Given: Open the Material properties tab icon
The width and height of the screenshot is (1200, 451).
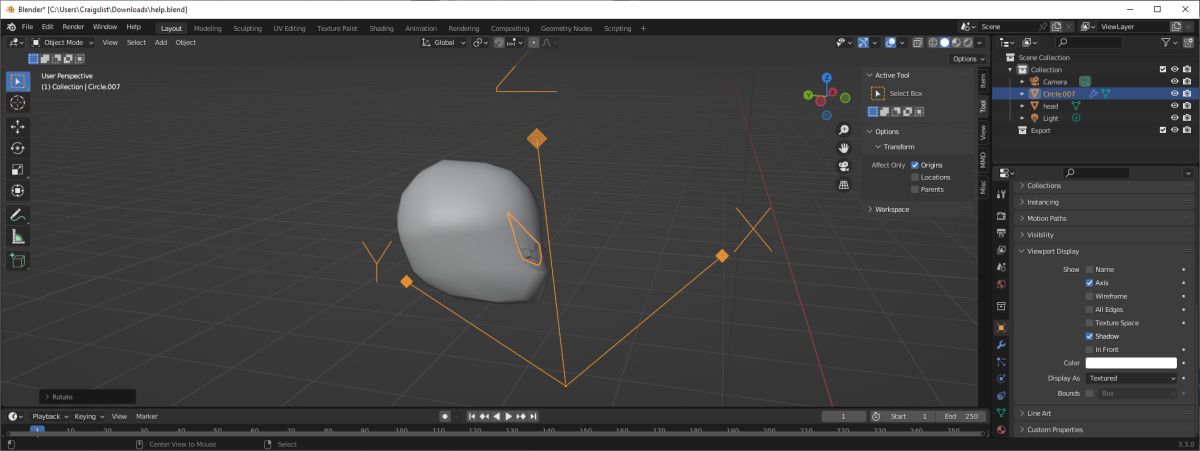Looking at the screenshot, I should click(x=1001, y=430).
